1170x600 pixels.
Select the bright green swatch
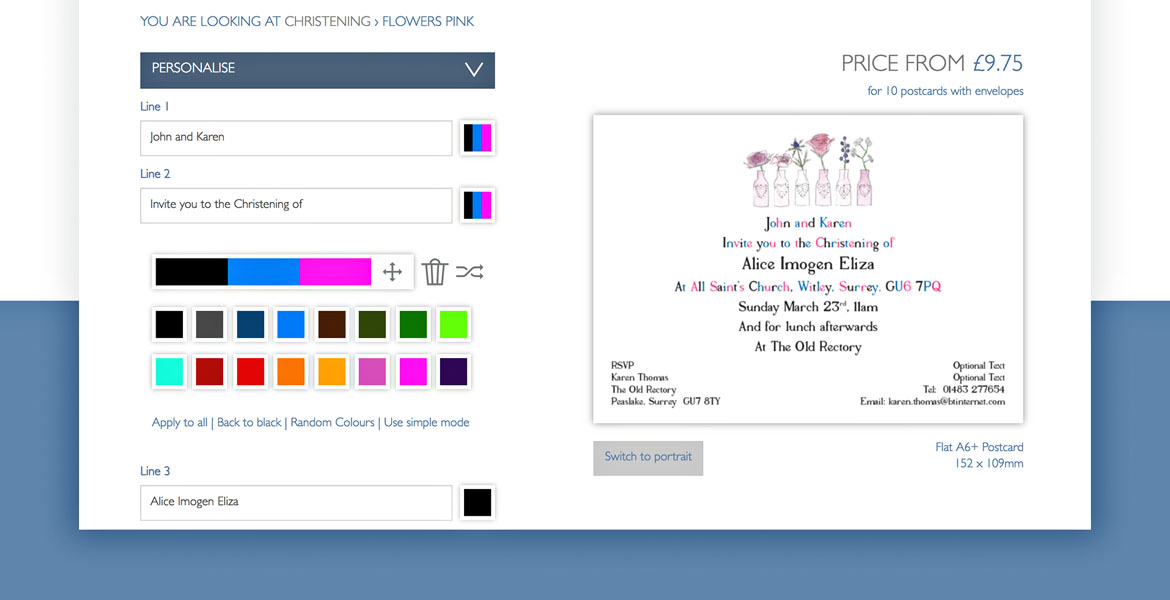[x=453, y=324]
